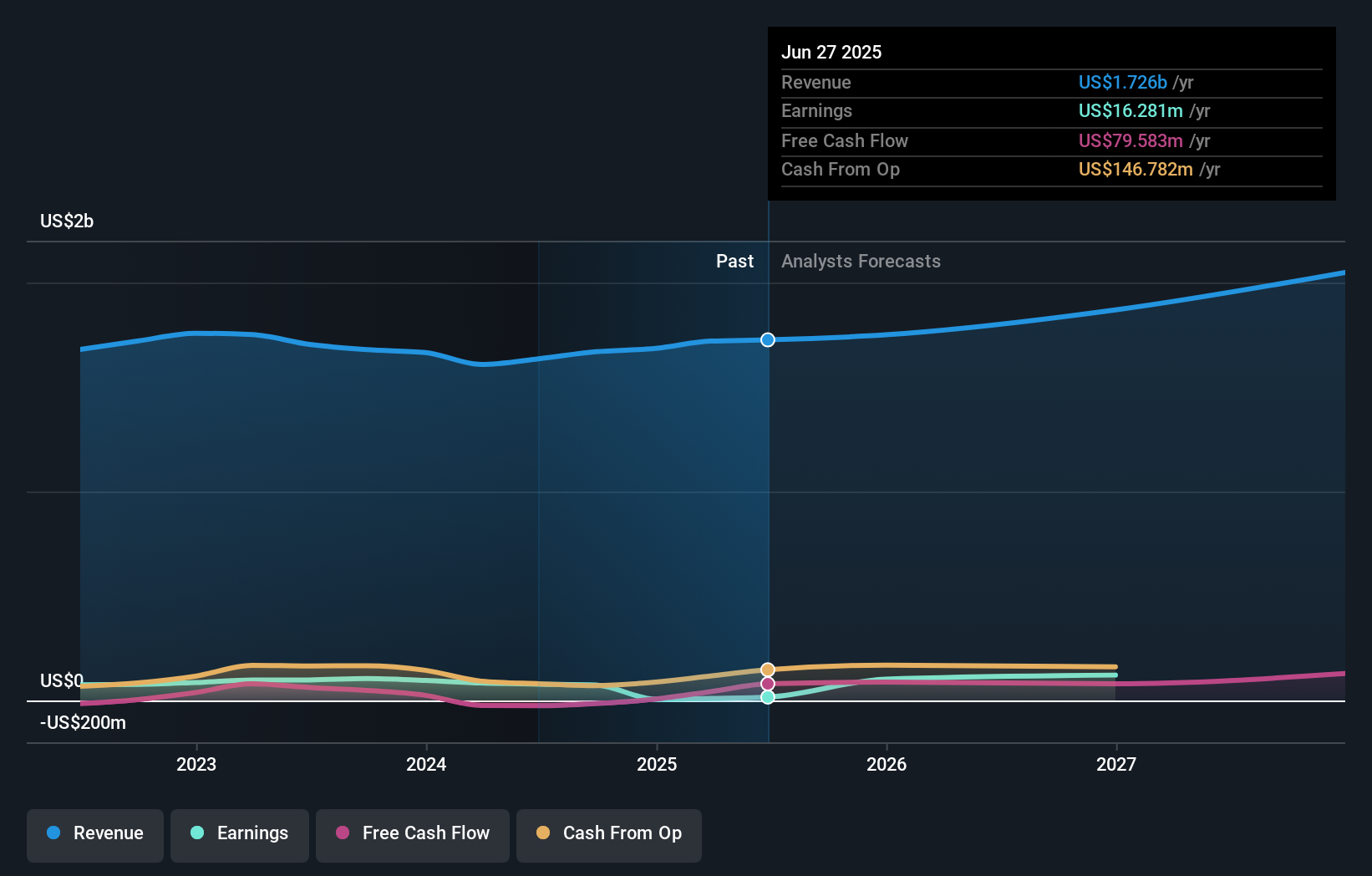Select the orange Cash From Op data point marker

[x=768, y=670]
